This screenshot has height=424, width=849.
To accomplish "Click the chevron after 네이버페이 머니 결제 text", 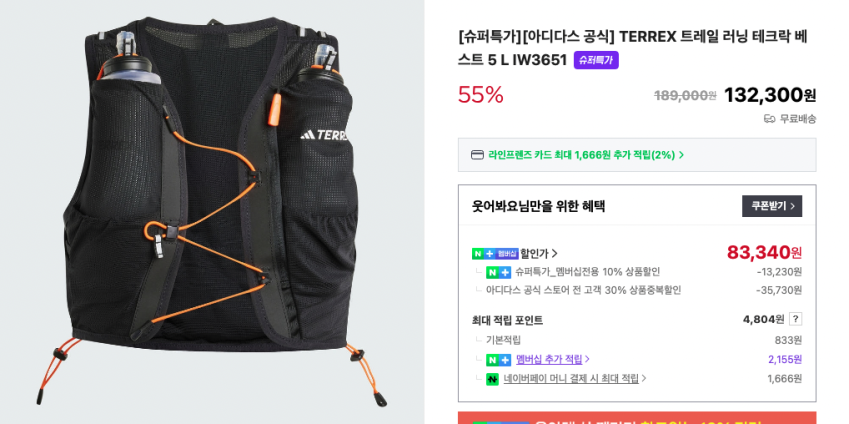I will 644,379.
